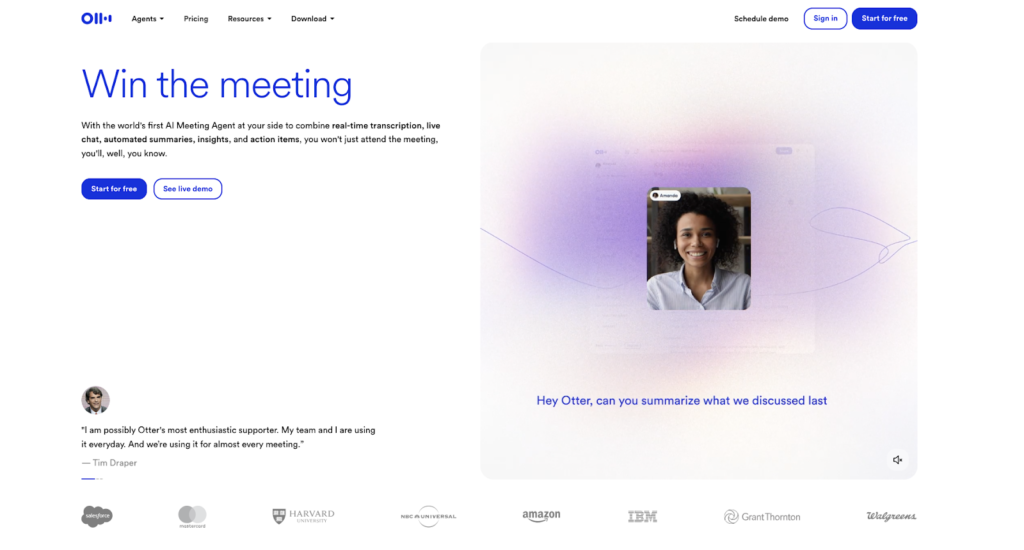The image size is (1024, 550).
Task: Open the Pricing page
Action: coord(196,19)
